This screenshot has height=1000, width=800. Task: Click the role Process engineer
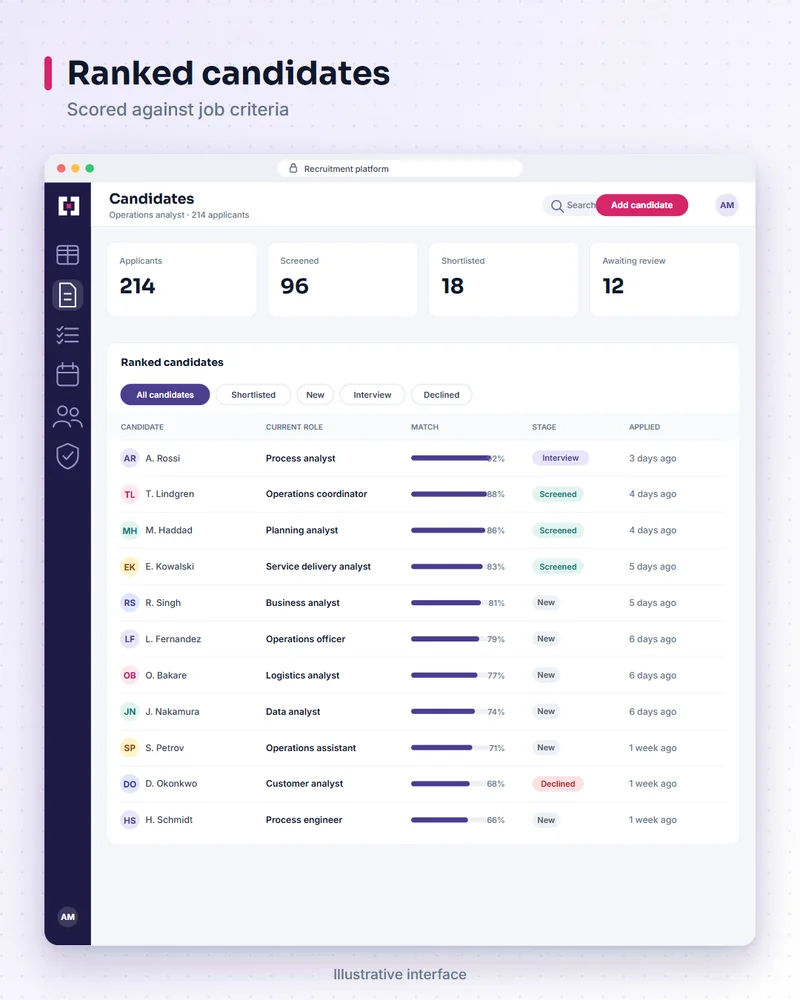tap(304, 820)
